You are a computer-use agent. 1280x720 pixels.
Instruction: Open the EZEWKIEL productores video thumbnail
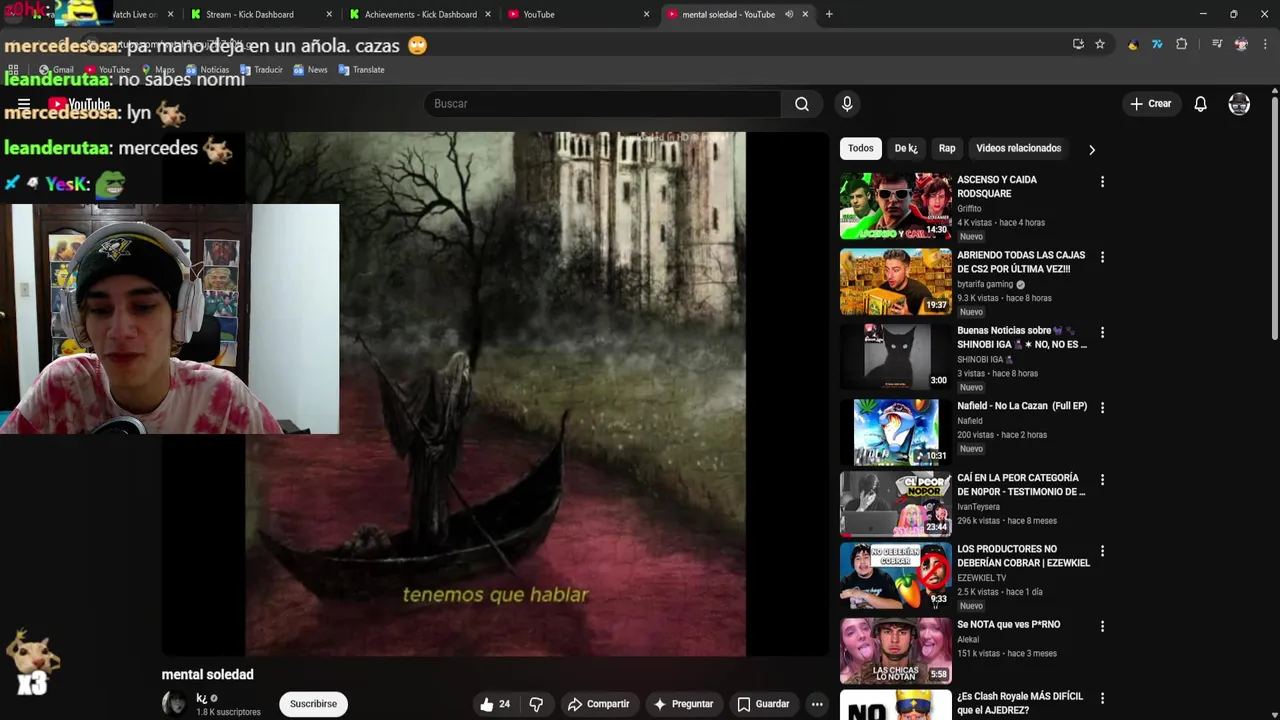(896, 575)
